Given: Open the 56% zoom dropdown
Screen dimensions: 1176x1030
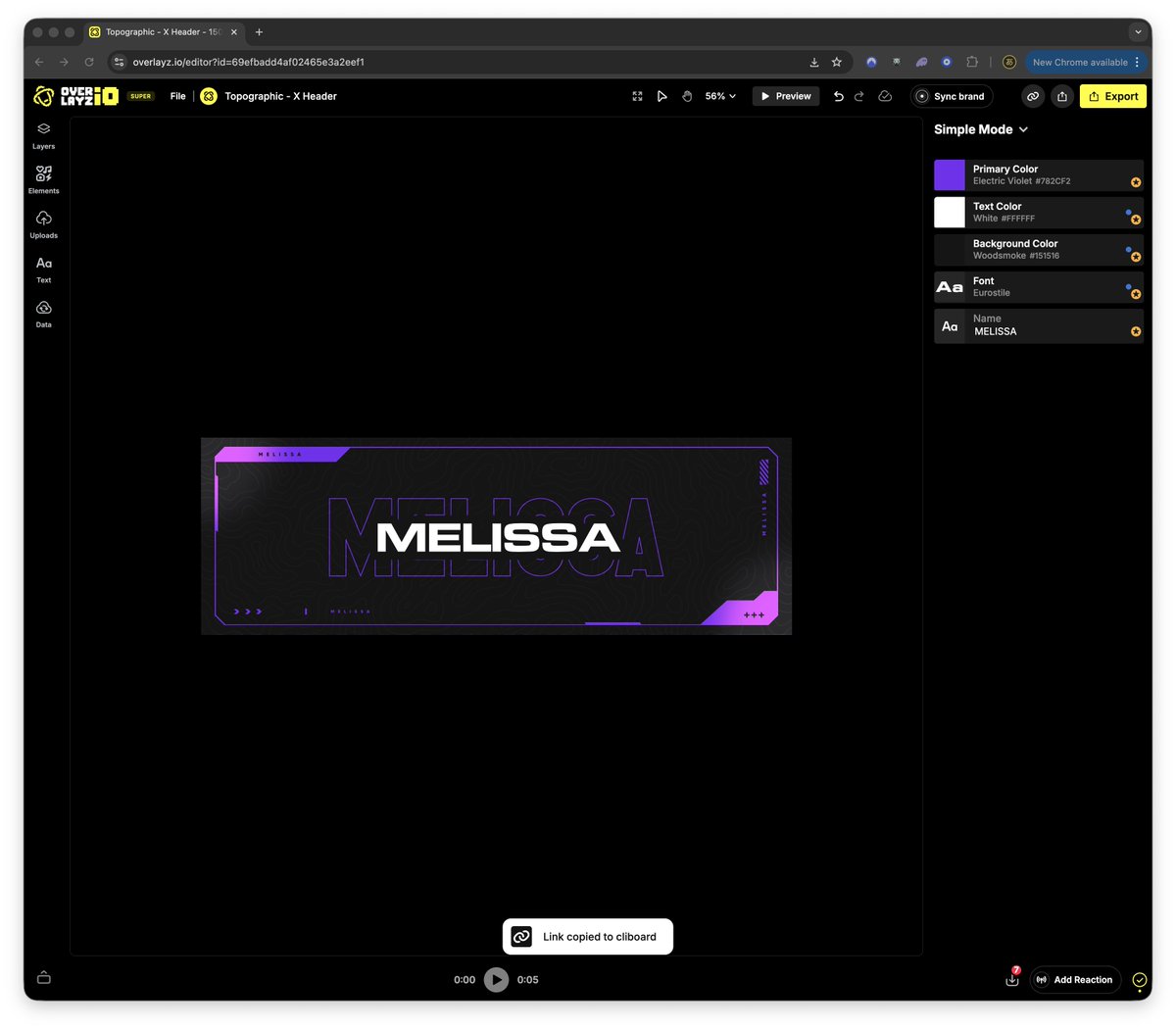Looking at the screenshot, I should click(x=720, y=96).
